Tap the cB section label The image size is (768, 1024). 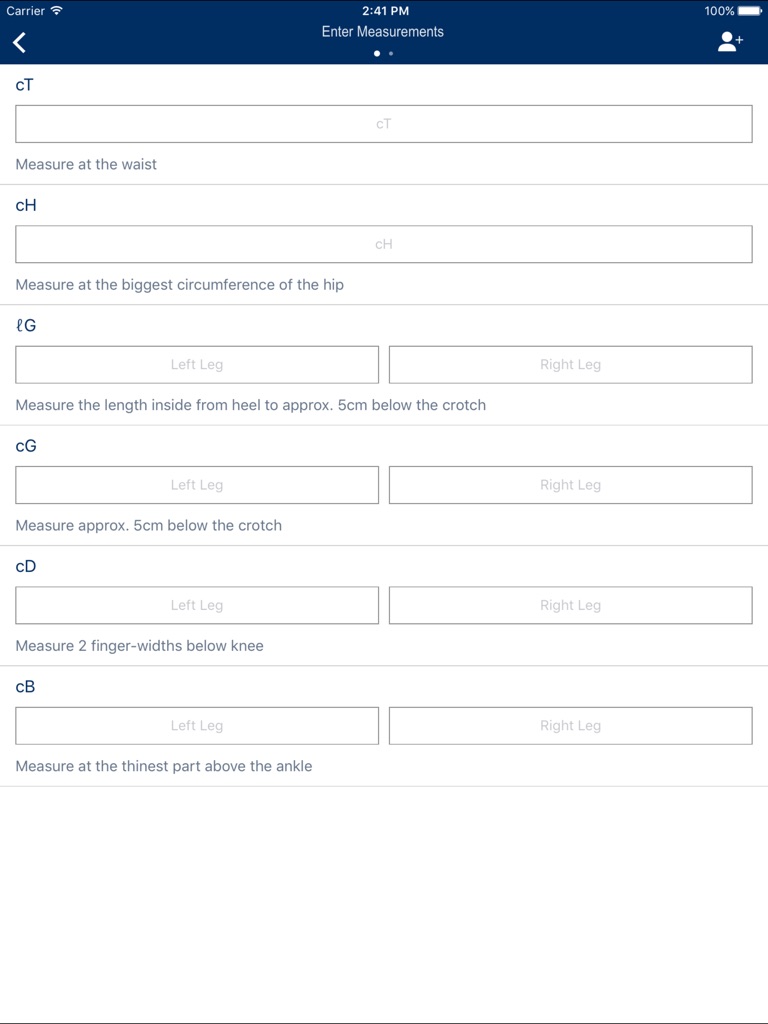(x=25, y=686)
